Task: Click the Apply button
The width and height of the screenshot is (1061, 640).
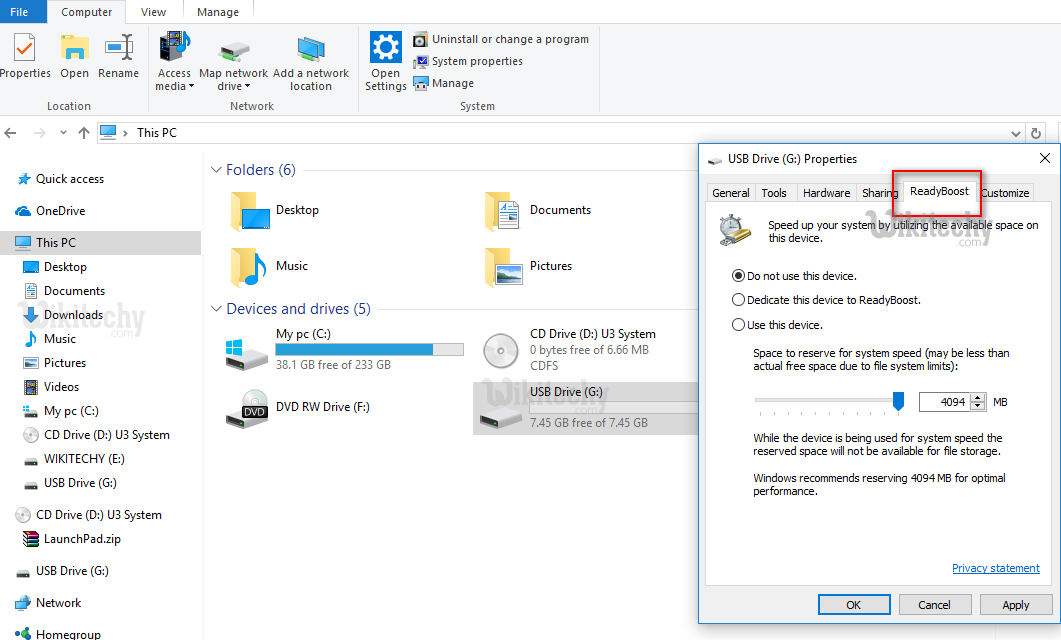Action: click(x=1015, y=605)
